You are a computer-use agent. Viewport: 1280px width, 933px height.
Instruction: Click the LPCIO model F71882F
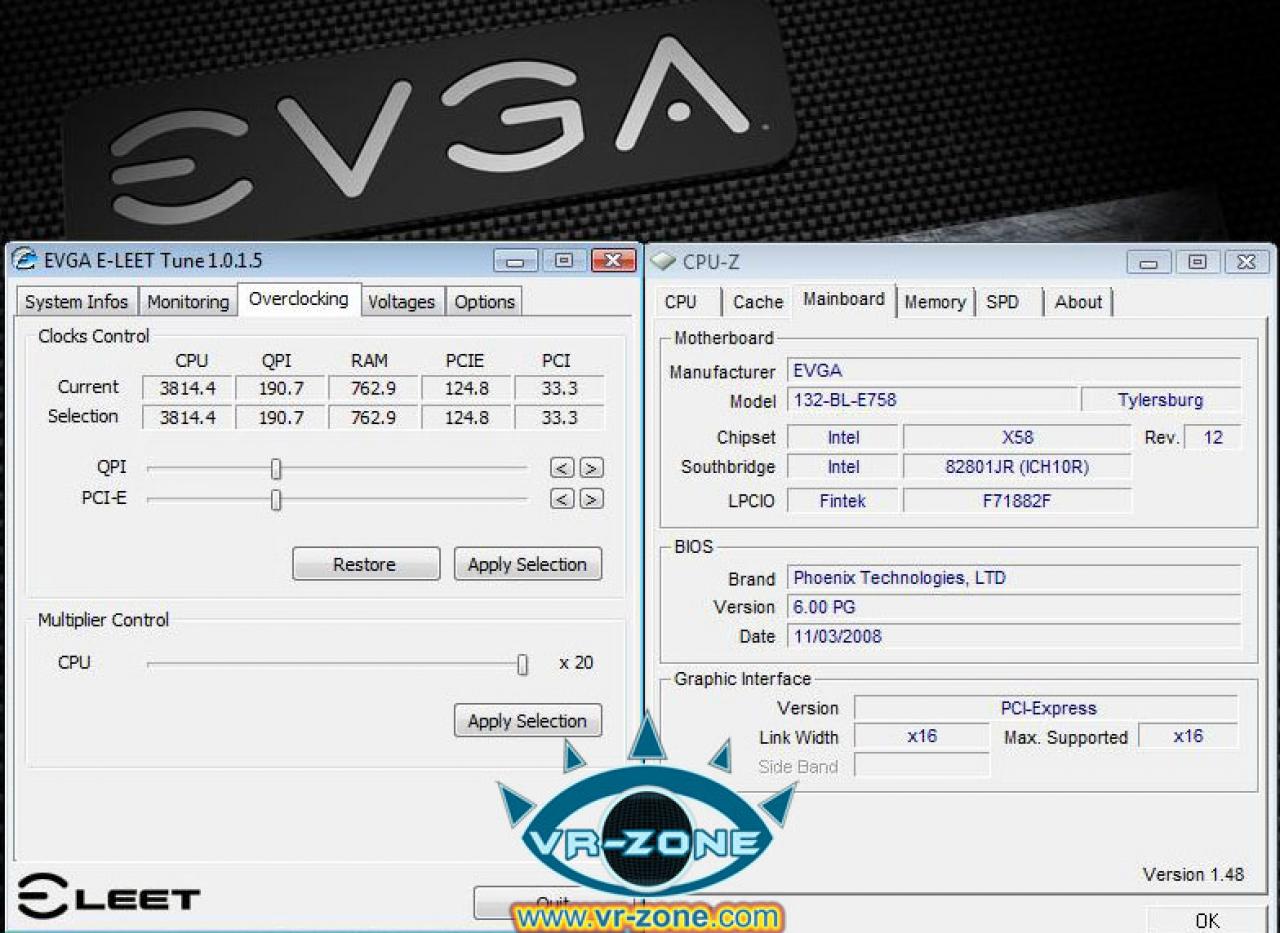[x=1017, y=500]
